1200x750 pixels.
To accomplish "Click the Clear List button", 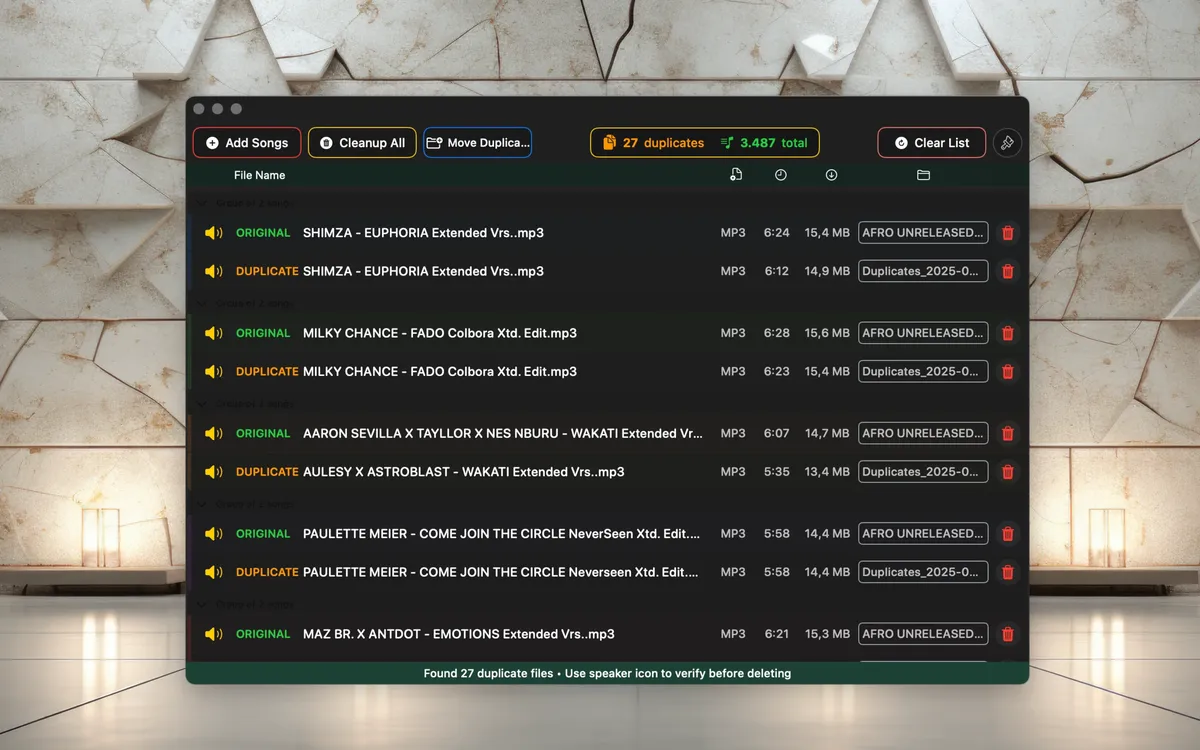I will 931,143.
